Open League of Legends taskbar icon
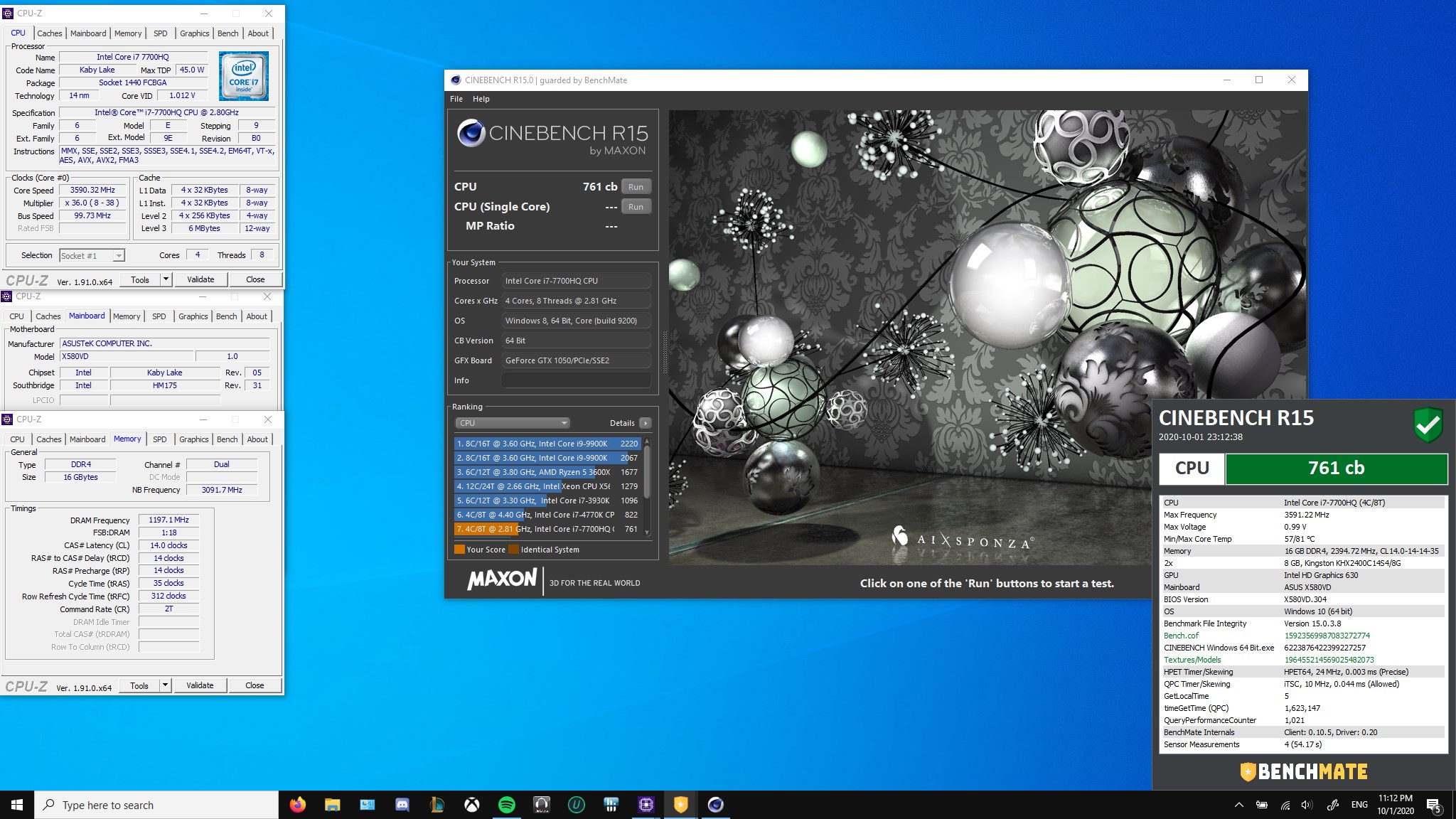The image size is (1456, 819). pos(437,805)
